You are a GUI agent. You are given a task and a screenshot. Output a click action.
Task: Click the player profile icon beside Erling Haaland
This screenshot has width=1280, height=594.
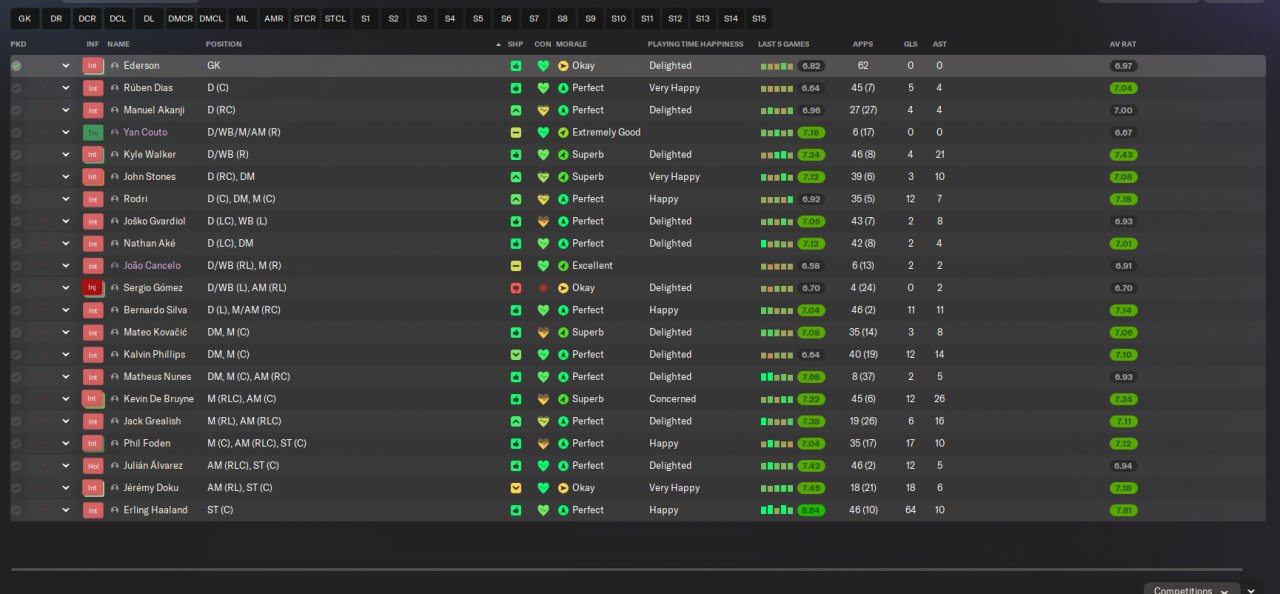(x=115, y=510)
